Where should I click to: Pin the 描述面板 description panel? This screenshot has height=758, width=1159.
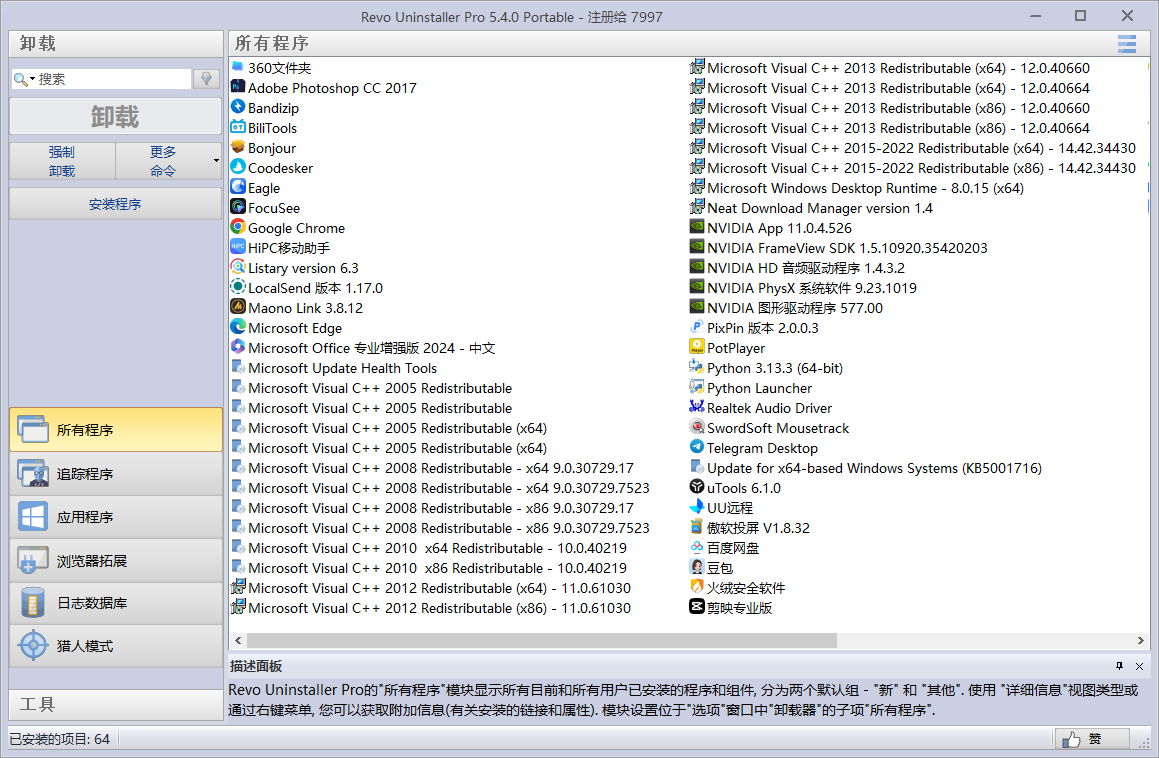tap(1120, 666)
